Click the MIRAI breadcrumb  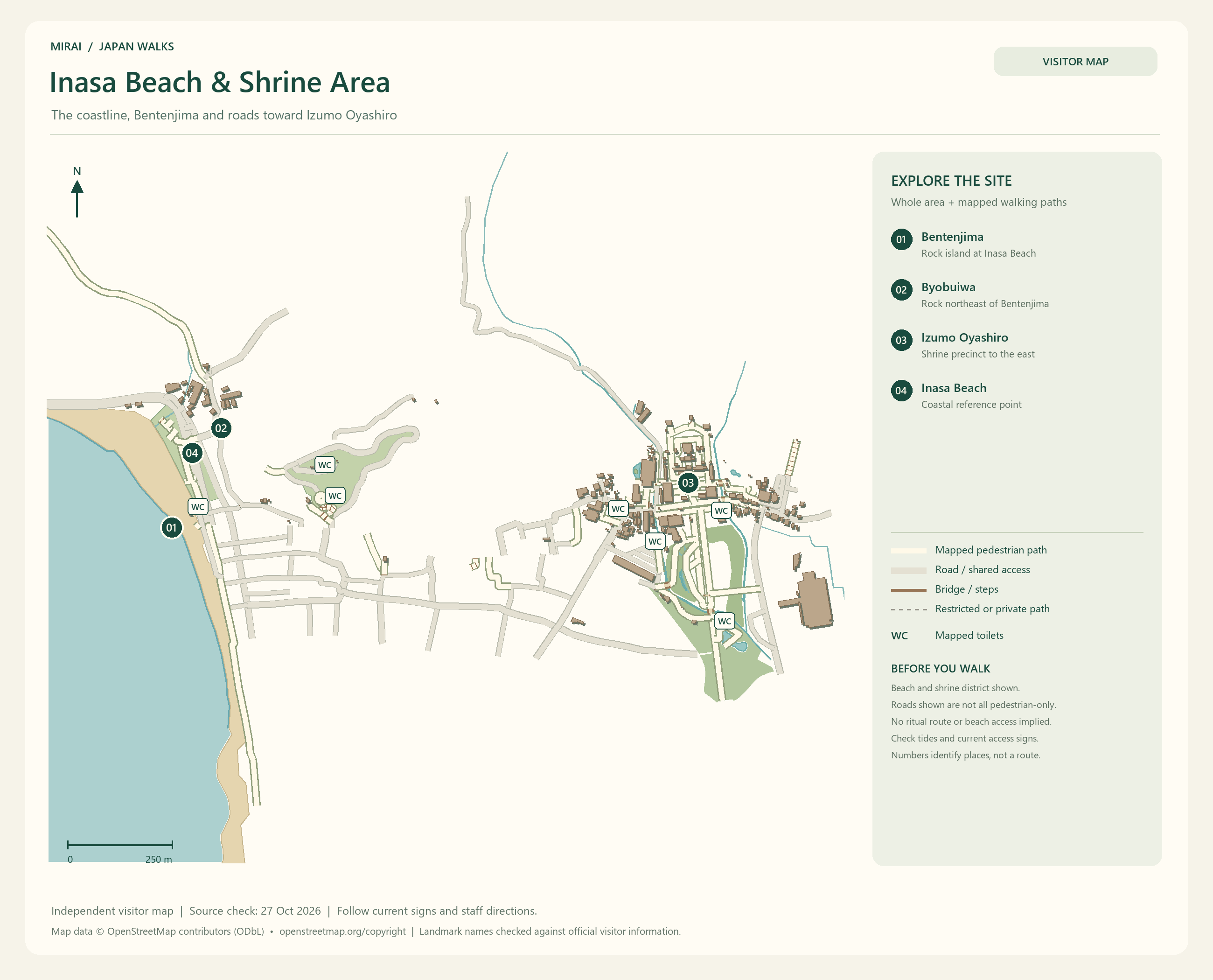point(66,47)
